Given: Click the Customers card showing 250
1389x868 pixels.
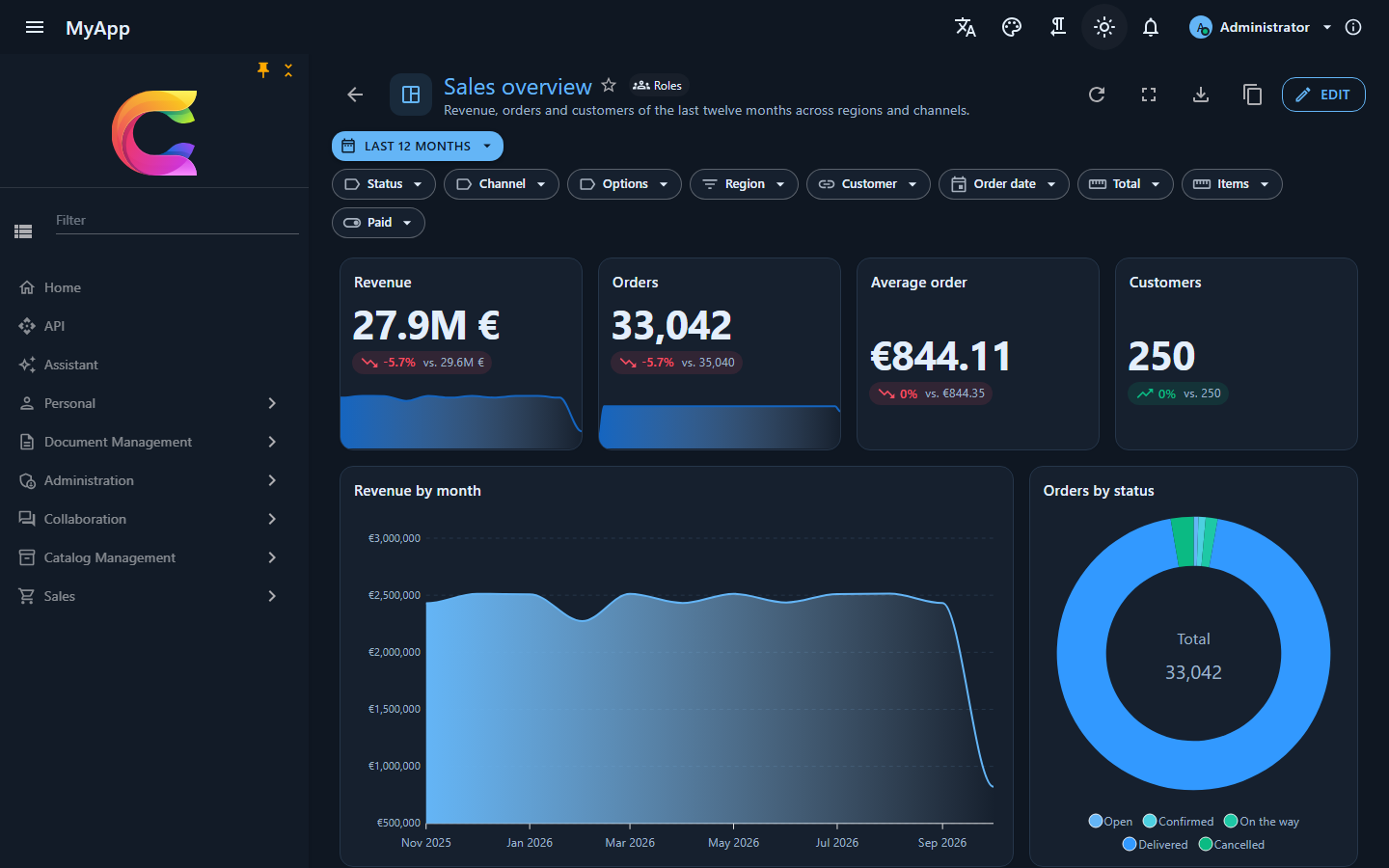Looking at the screenshot, I should pos(1237,354).
